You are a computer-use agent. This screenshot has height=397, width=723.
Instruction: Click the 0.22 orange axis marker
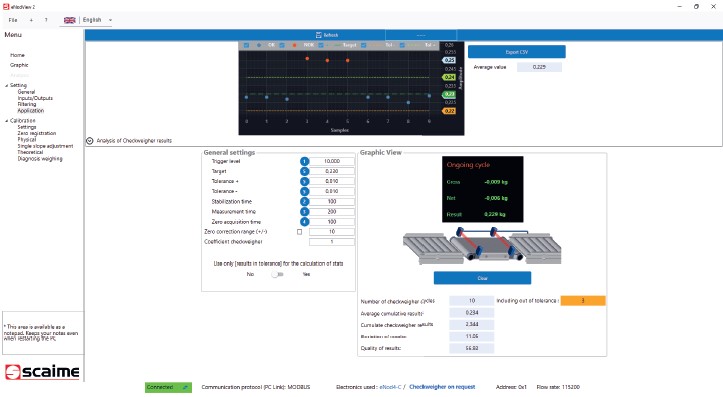pos(449,111)
